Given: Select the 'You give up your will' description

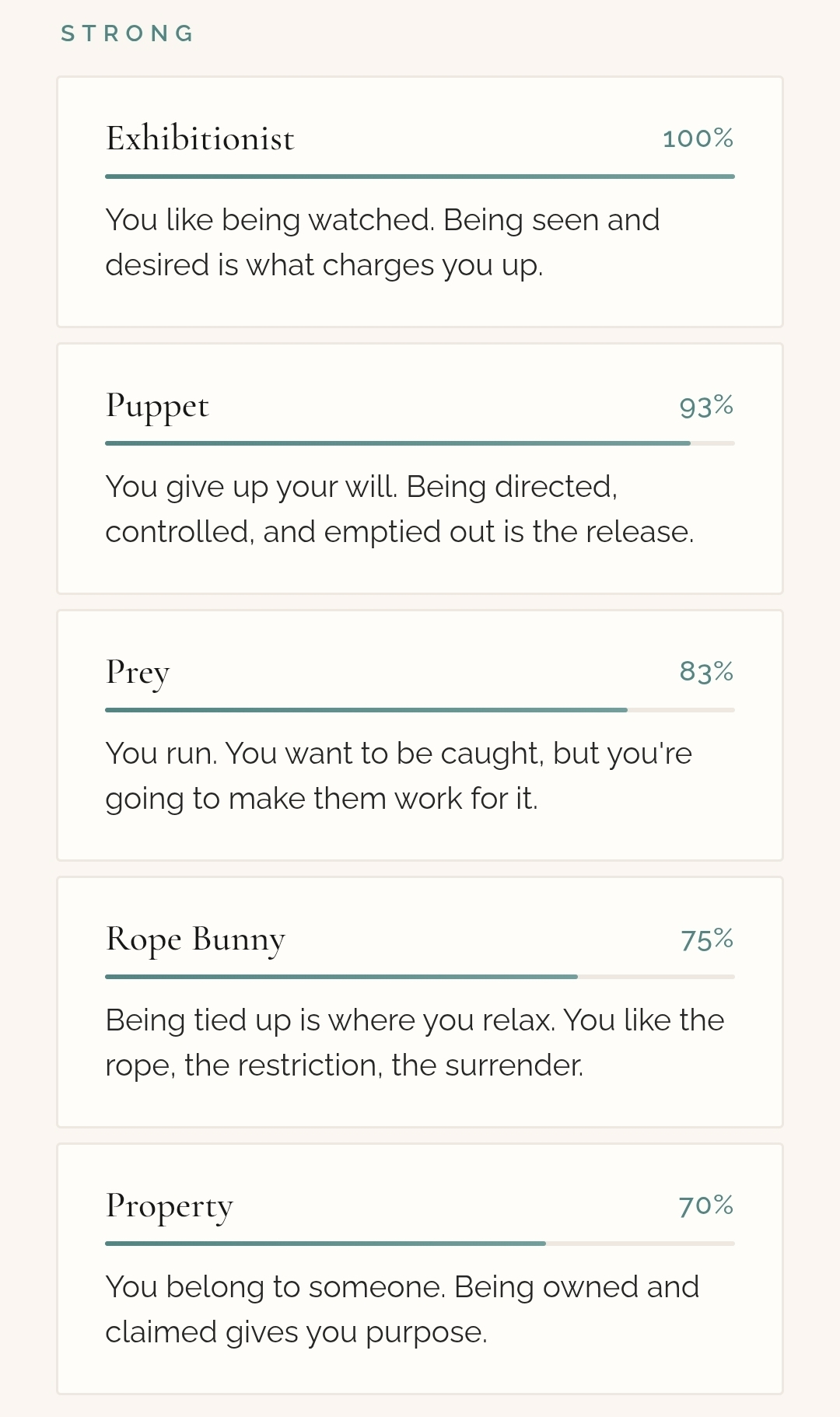Looking at the screenshot, I should tap(399, 509).
